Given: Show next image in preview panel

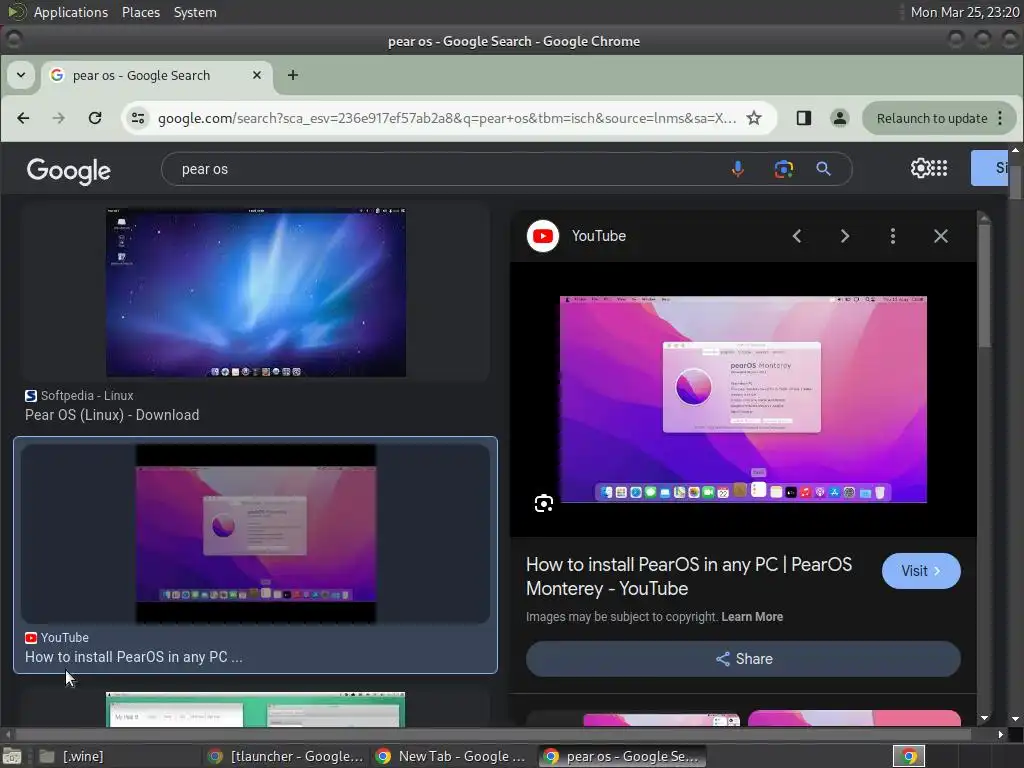Looking at the screenshot, I should coord(845,236).
